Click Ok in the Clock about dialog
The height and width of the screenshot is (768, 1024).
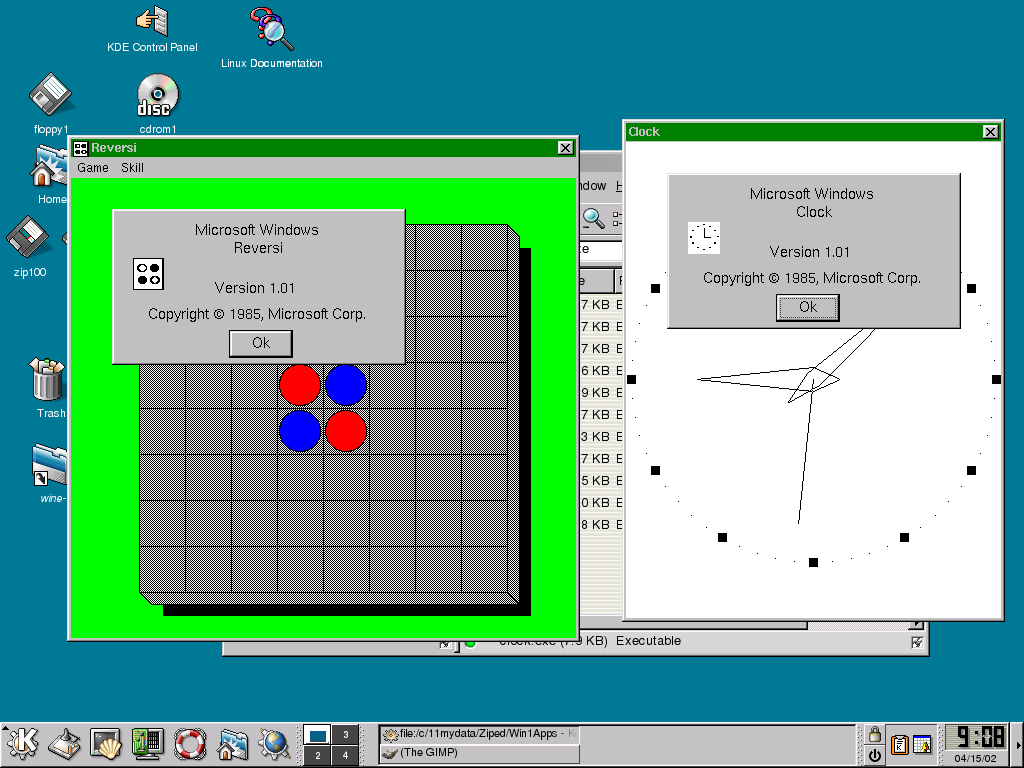808,308
